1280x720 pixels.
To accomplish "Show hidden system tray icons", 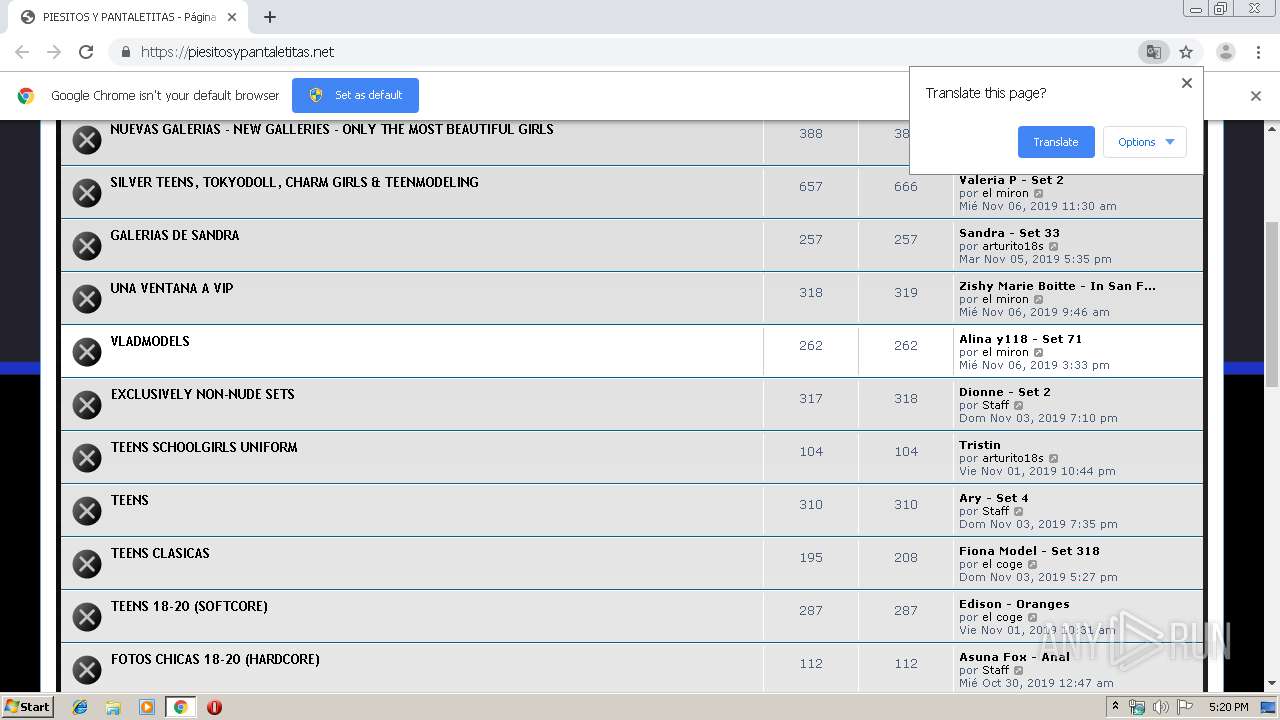I will 1115,707.
